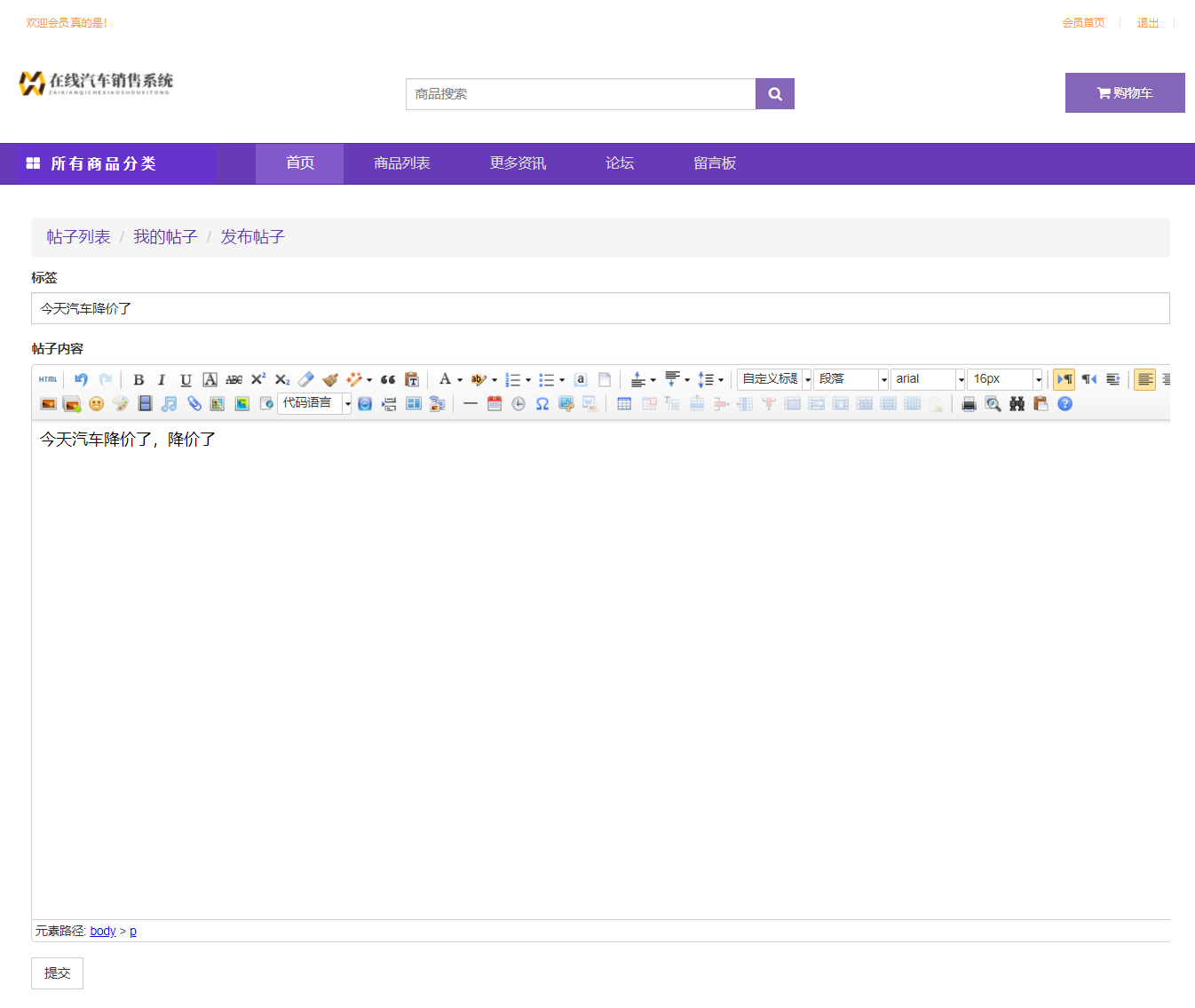Insert an emoticon using the smiley icon
1195x1008 pixels.
point(97,404)
